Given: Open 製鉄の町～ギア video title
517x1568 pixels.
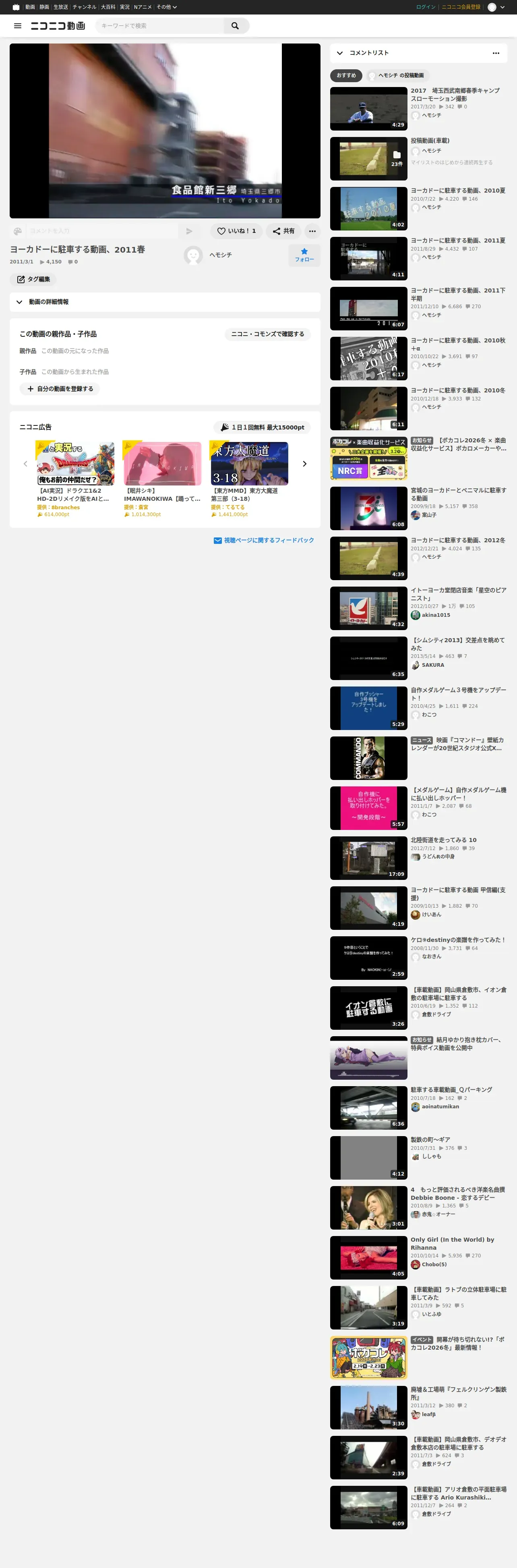Looking at the screenshot, I should click(x=430, y=1139).
